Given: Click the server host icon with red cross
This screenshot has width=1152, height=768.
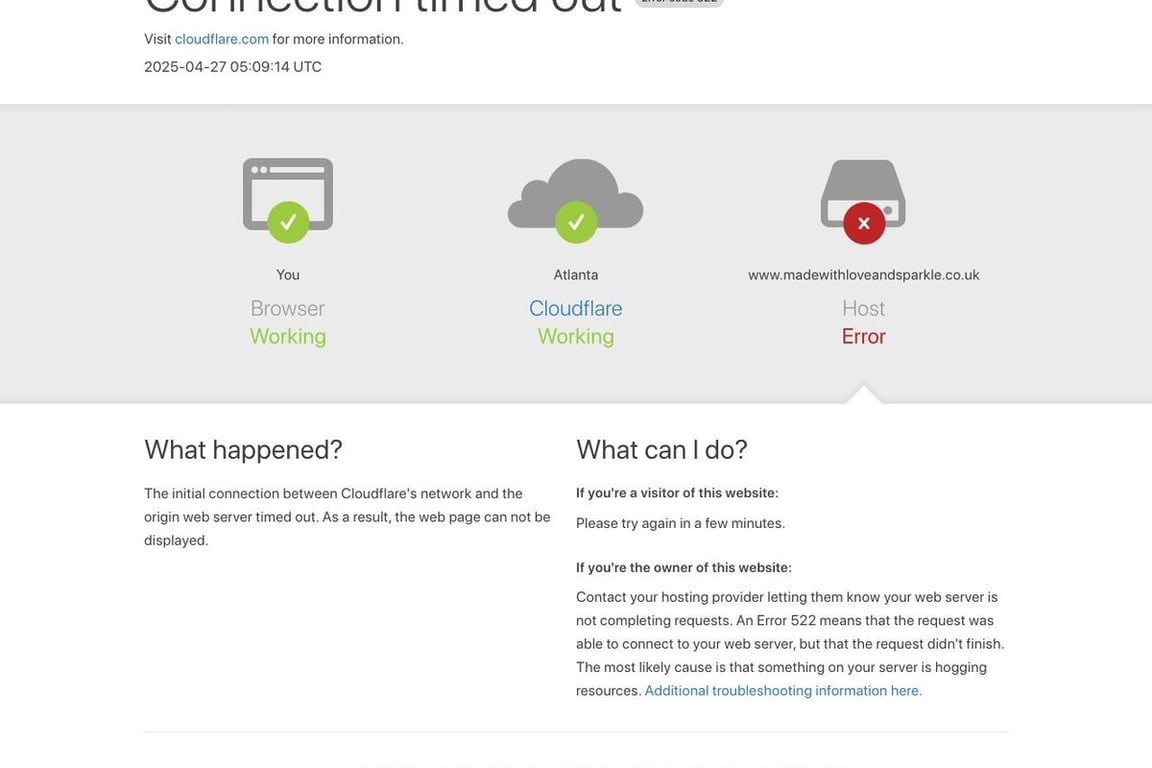Looking at the screenshot, I should tap(863, 201).
